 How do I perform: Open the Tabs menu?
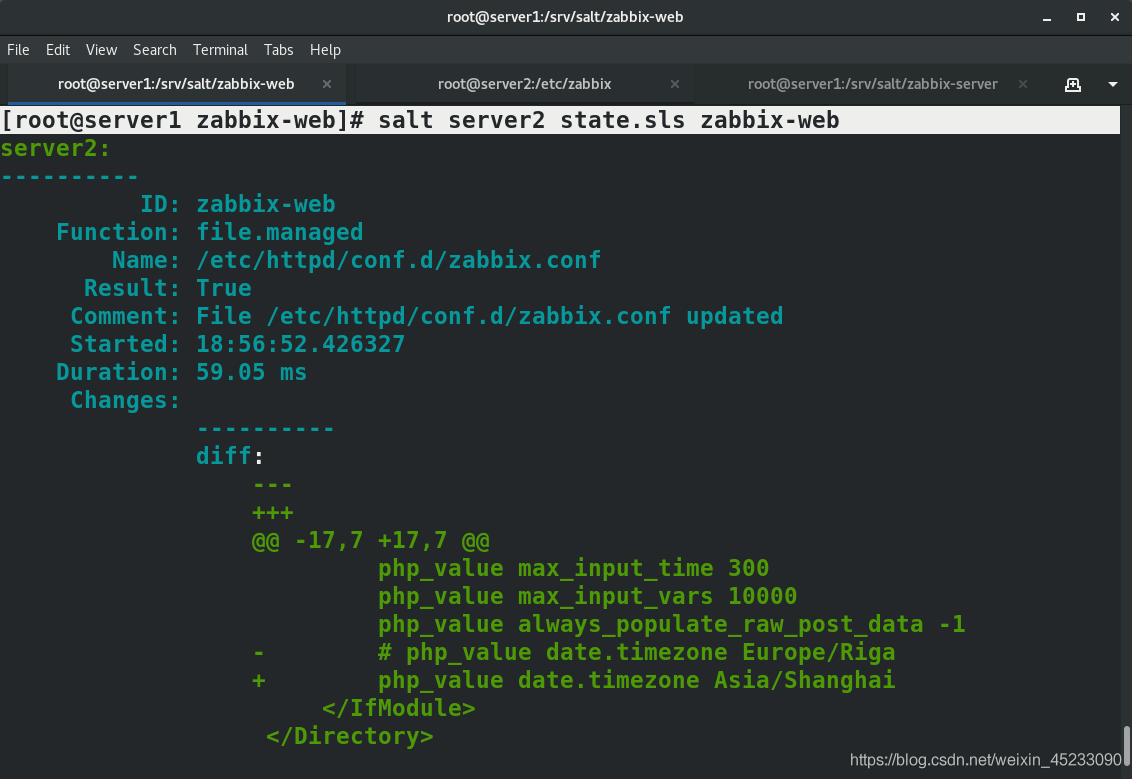279,50
